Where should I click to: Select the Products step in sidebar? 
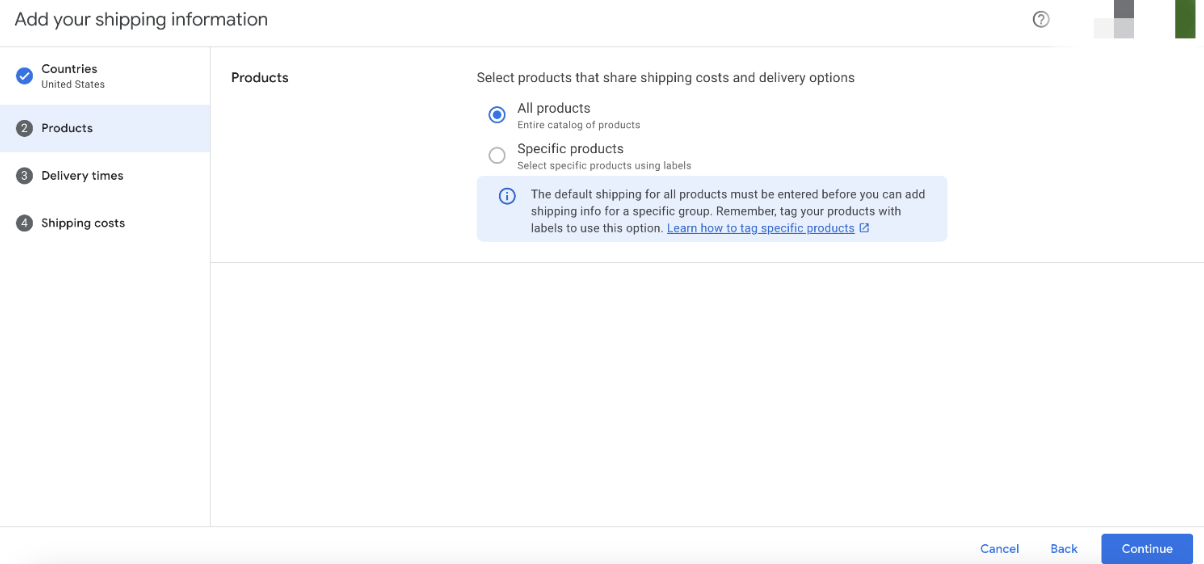pos(105,128)
